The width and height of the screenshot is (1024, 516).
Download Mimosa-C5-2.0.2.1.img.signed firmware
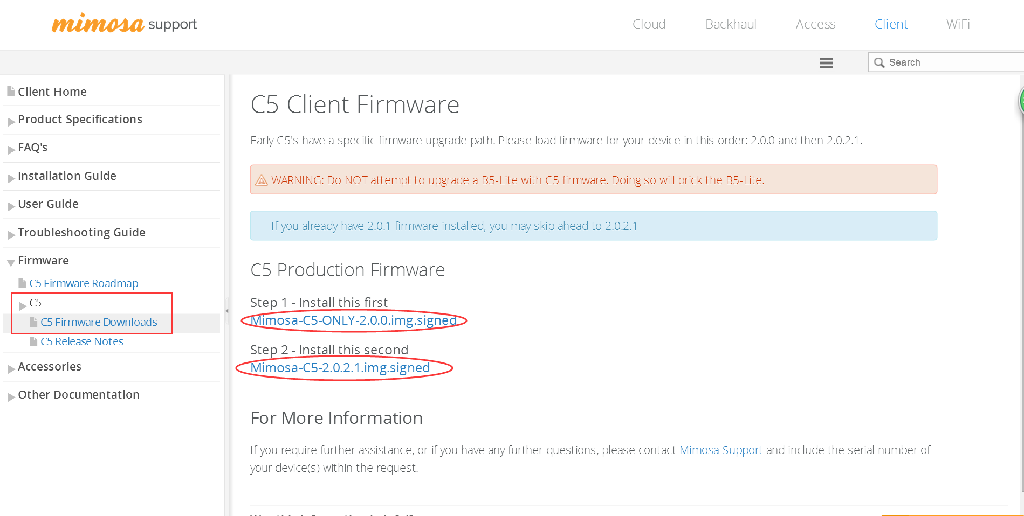click(340, 368)
